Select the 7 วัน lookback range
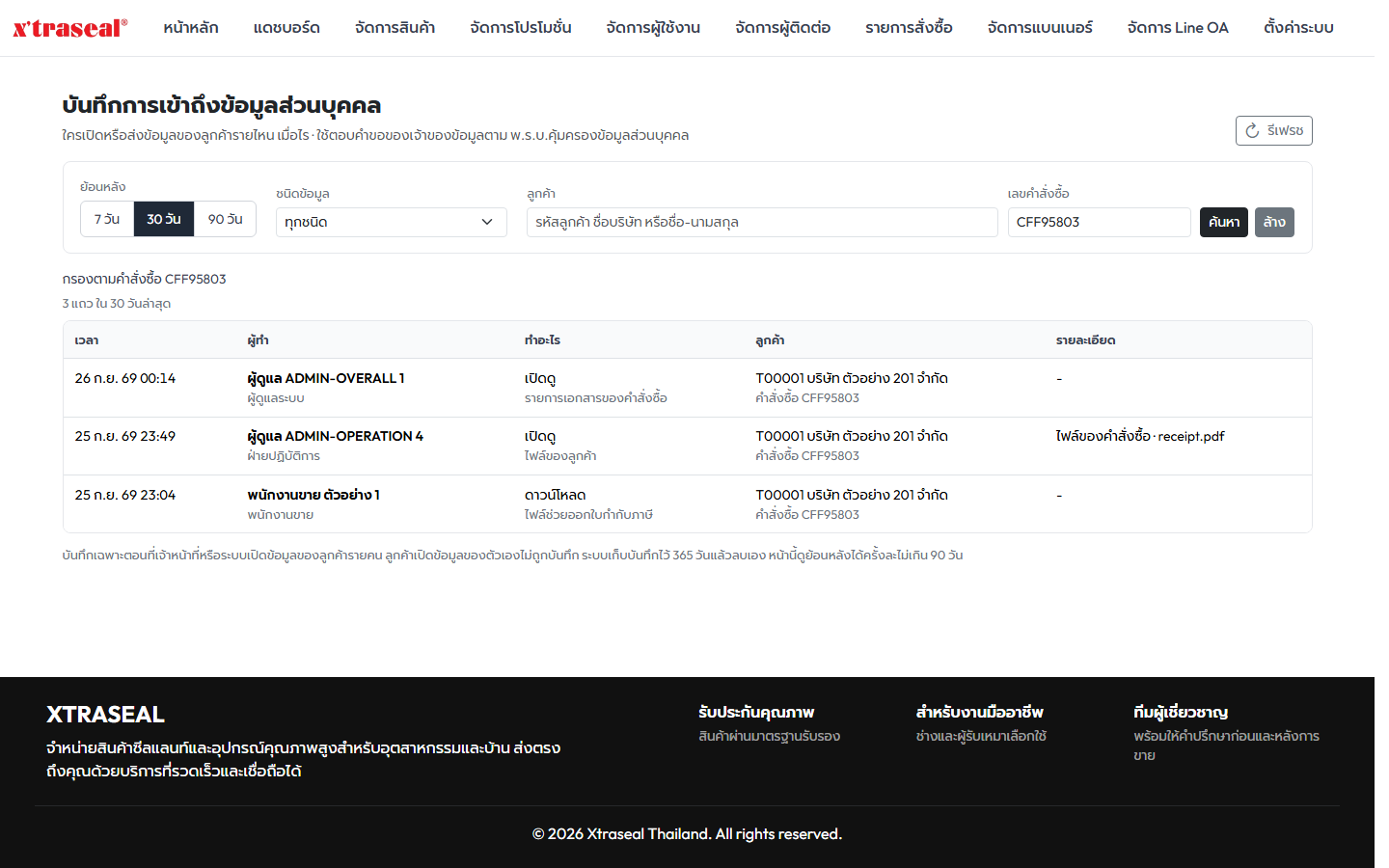Viewport: 1389px width, 868px height. tap(107, 219)
